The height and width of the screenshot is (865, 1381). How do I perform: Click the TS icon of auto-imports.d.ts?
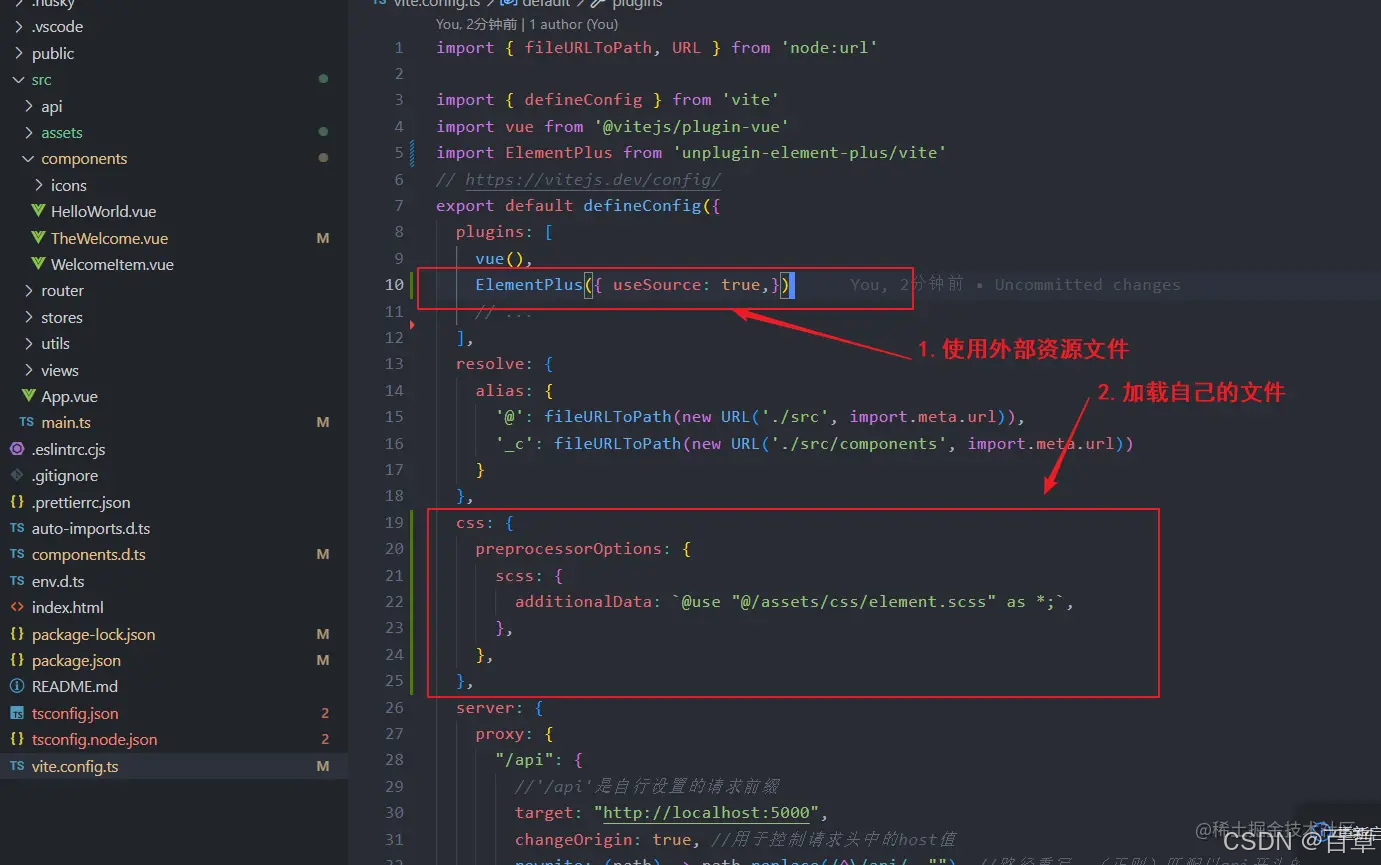17,529
